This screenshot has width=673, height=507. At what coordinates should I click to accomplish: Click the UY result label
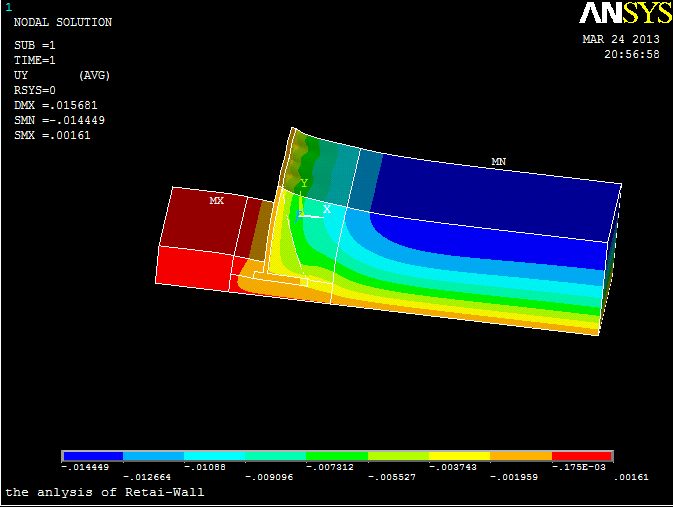(21, 76)
